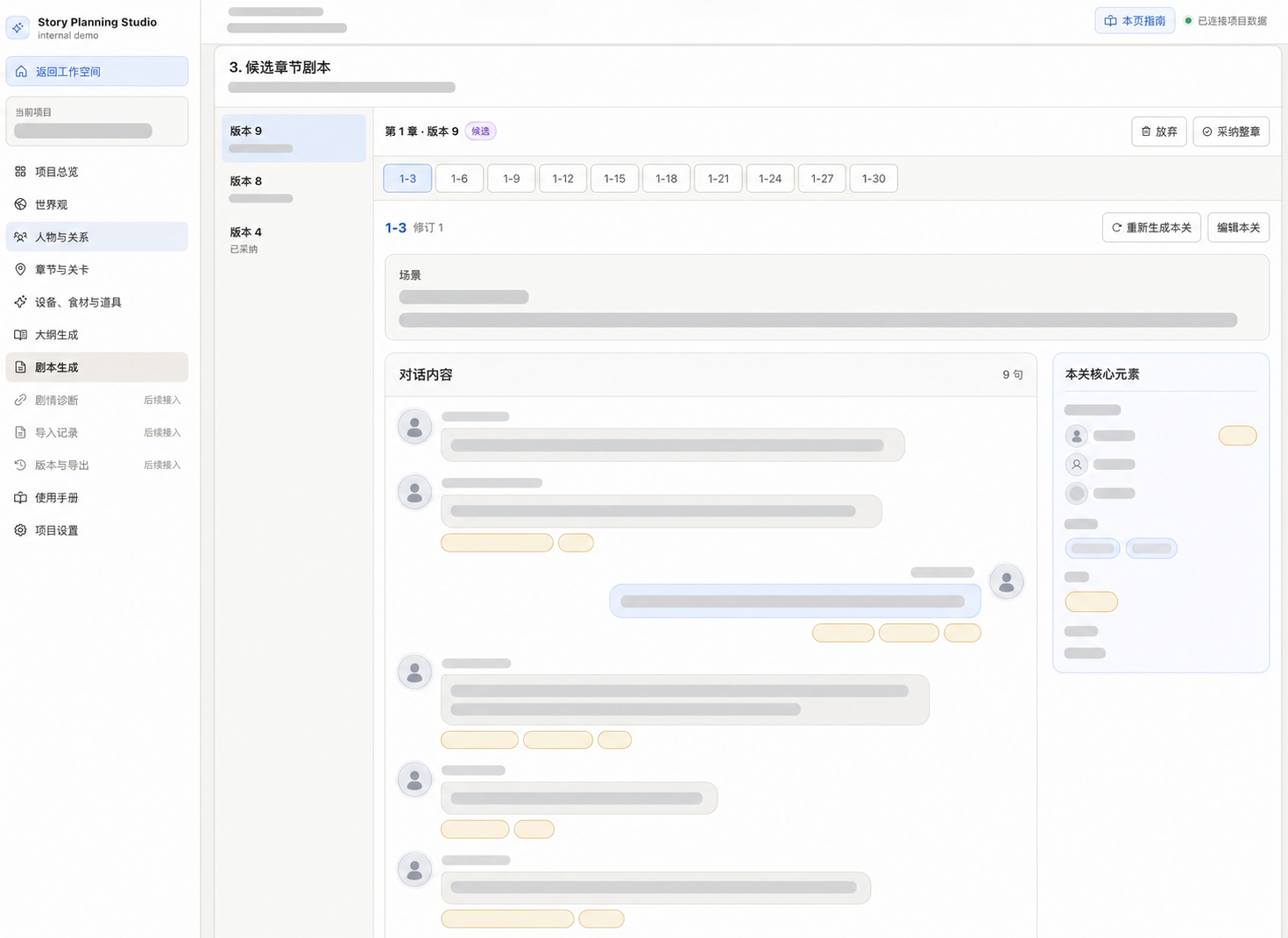This screenshot has height=938, width=1288.
Task: Click the 本关核心元素 heading
Action: tap(1102, 374)
